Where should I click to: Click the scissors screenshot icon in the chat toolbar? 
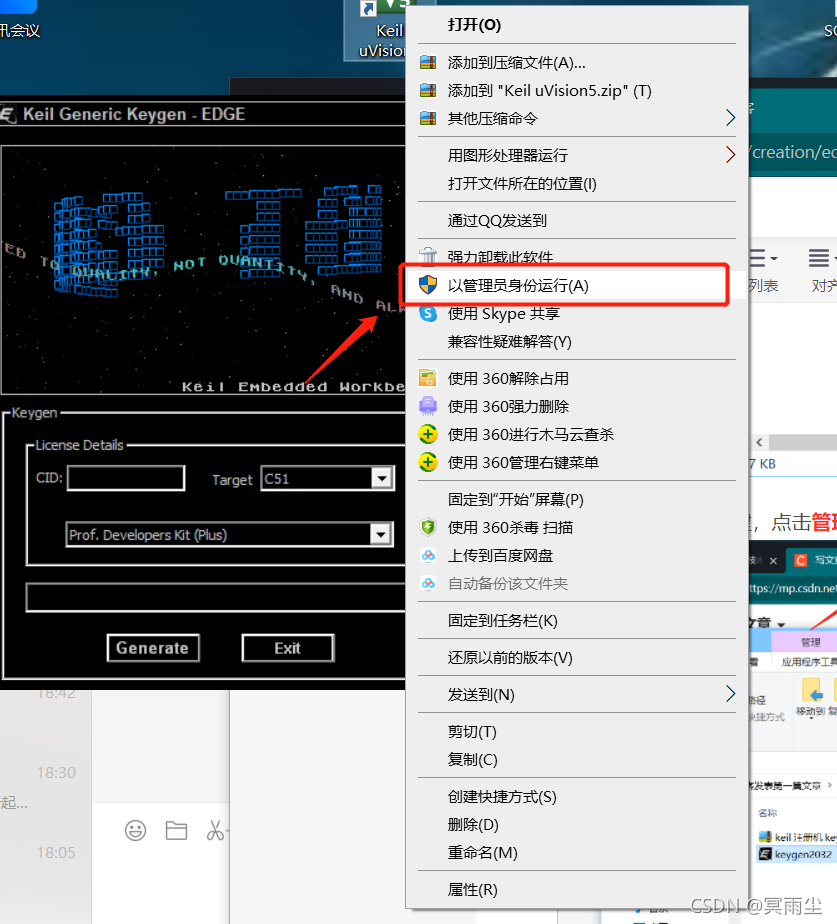click(x=216, y=830)
